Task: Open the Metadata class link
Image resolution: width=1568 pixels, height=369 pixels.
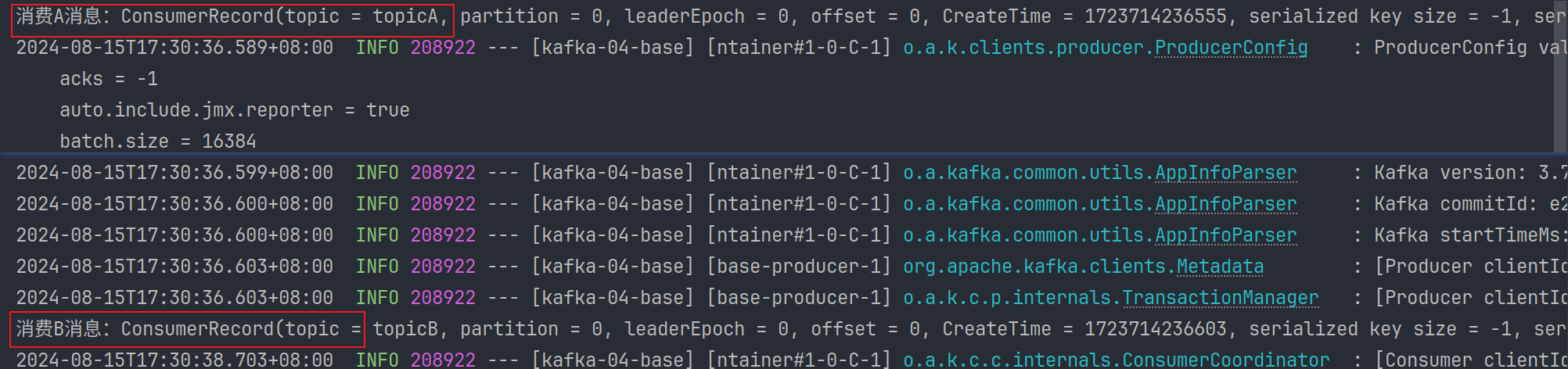Action: pos(1220,267)
